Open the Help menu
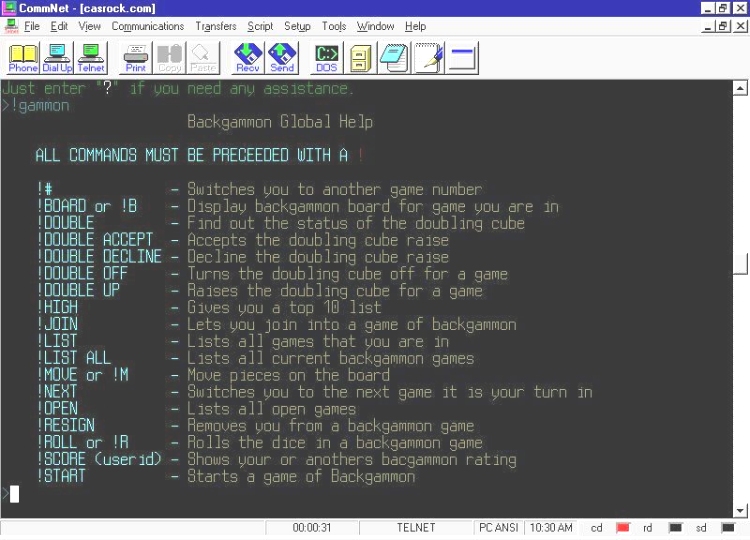 point(415,26)
